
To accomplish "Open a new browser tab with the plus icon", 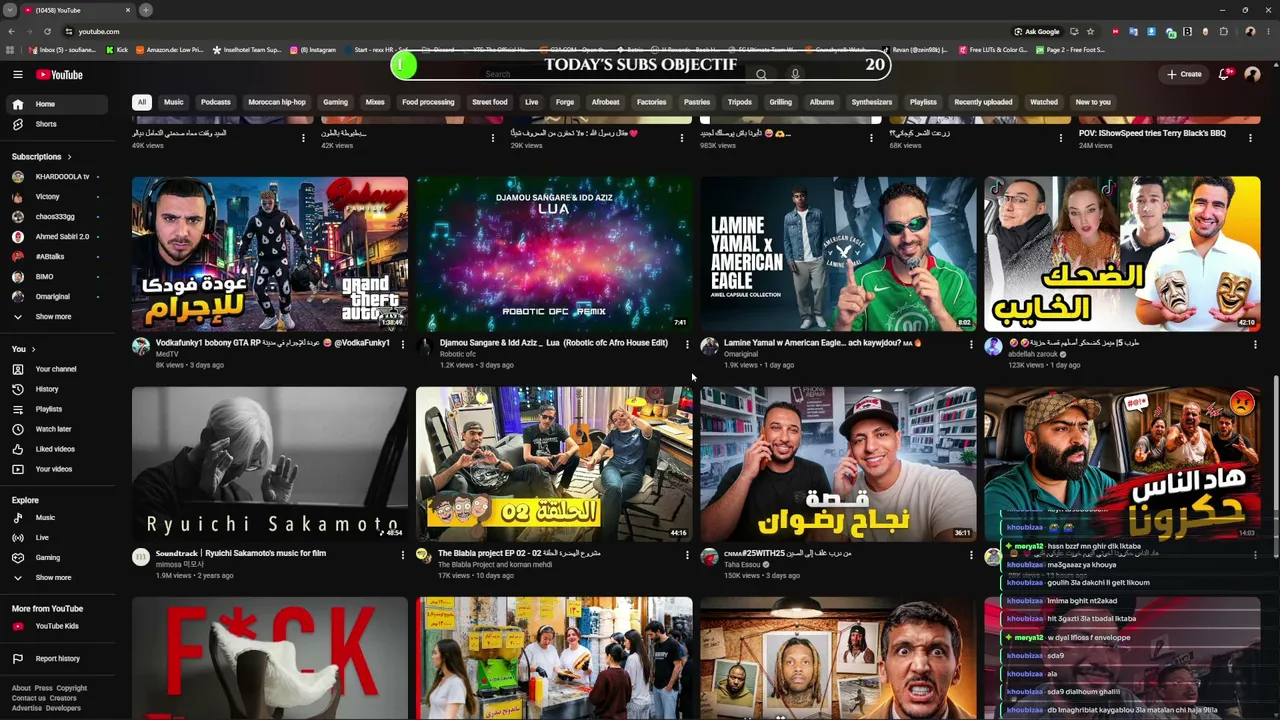I will (x=146, y=10).
